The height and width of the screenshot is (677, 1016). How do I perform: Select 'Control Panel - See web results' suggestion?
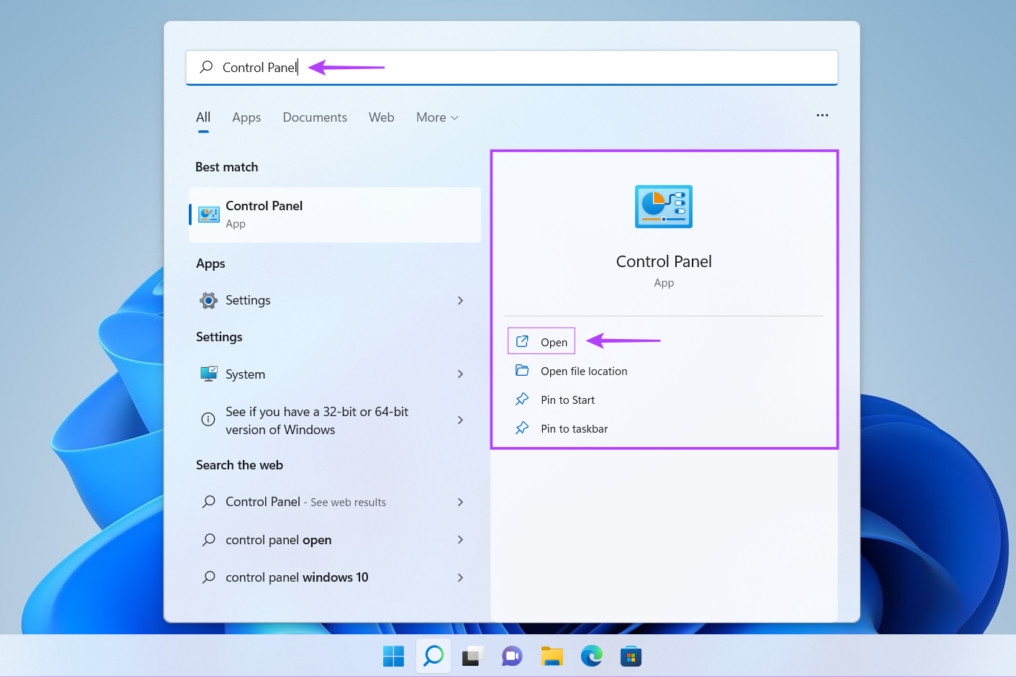(x=335, y=502)
